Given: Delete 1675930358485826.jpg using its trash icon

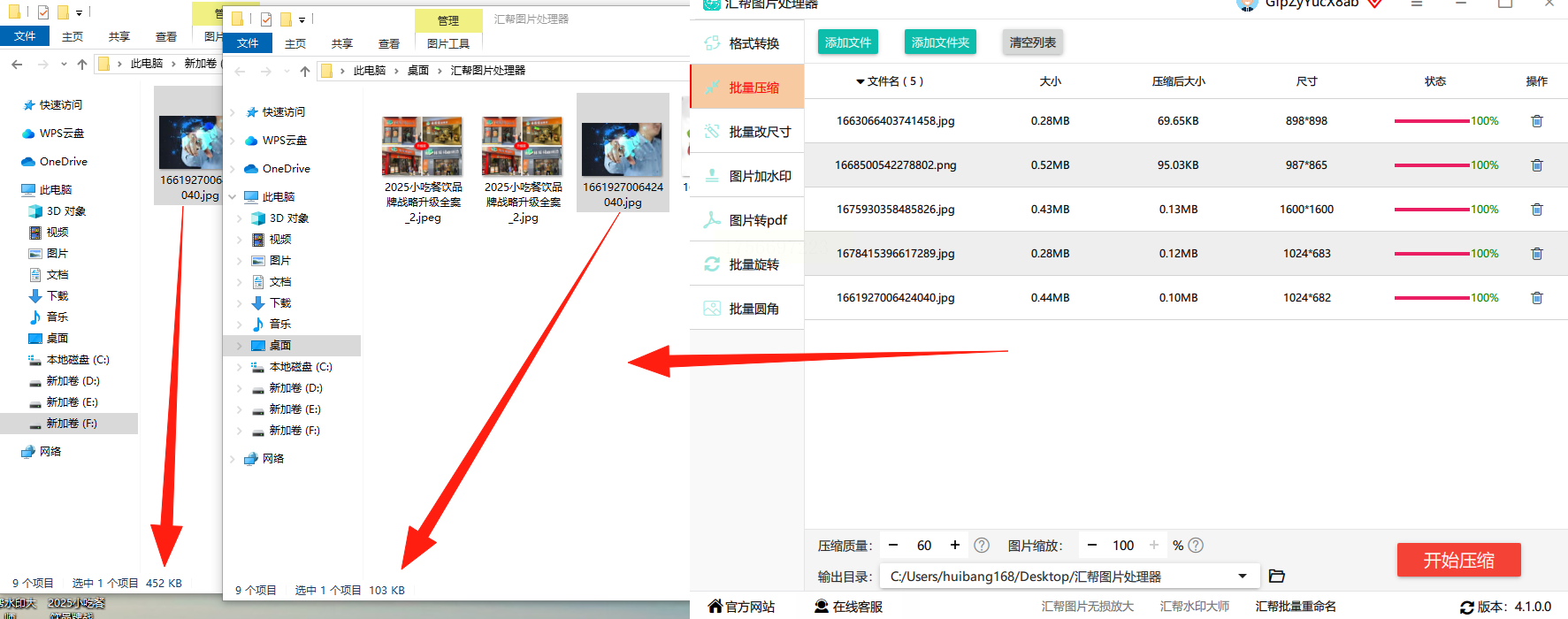Looking at the screenshot, I should (1536, 210).
